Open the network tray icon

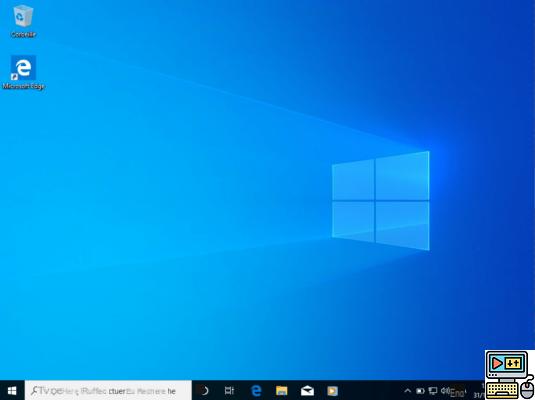[x=433, y=391]
